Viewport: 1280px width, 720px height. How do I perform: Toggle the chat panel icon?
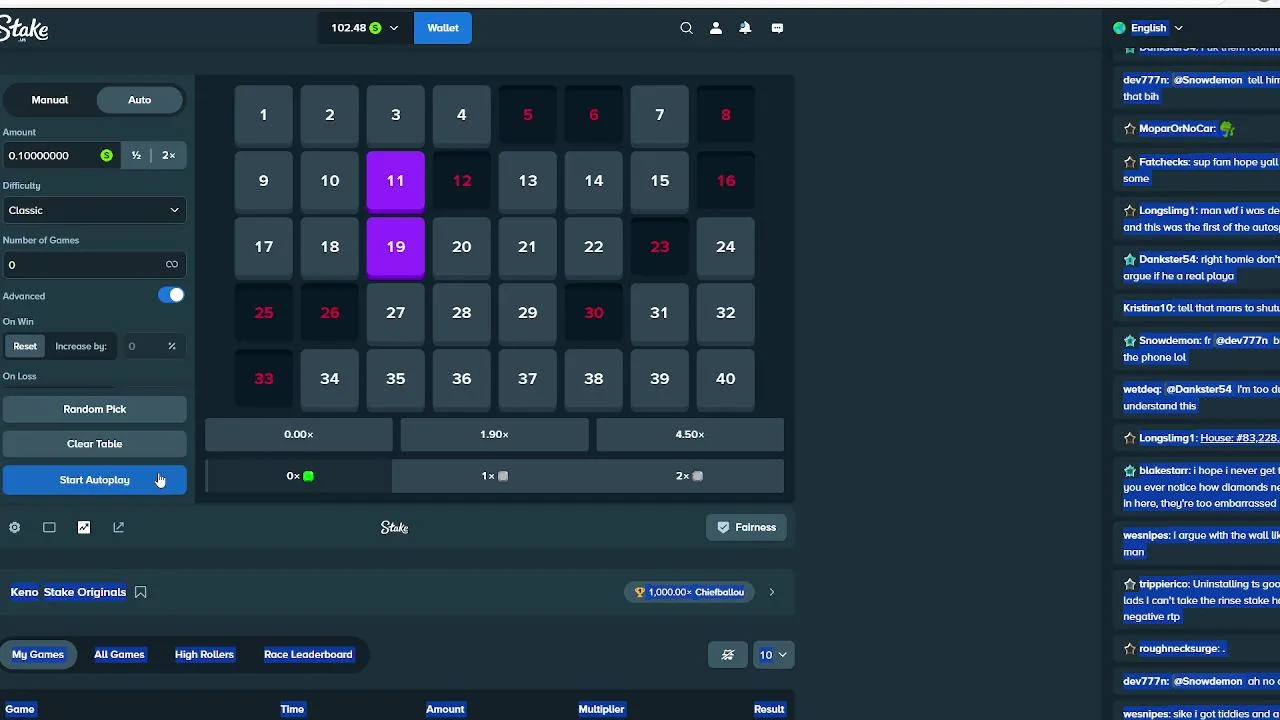tap(777, 28)
